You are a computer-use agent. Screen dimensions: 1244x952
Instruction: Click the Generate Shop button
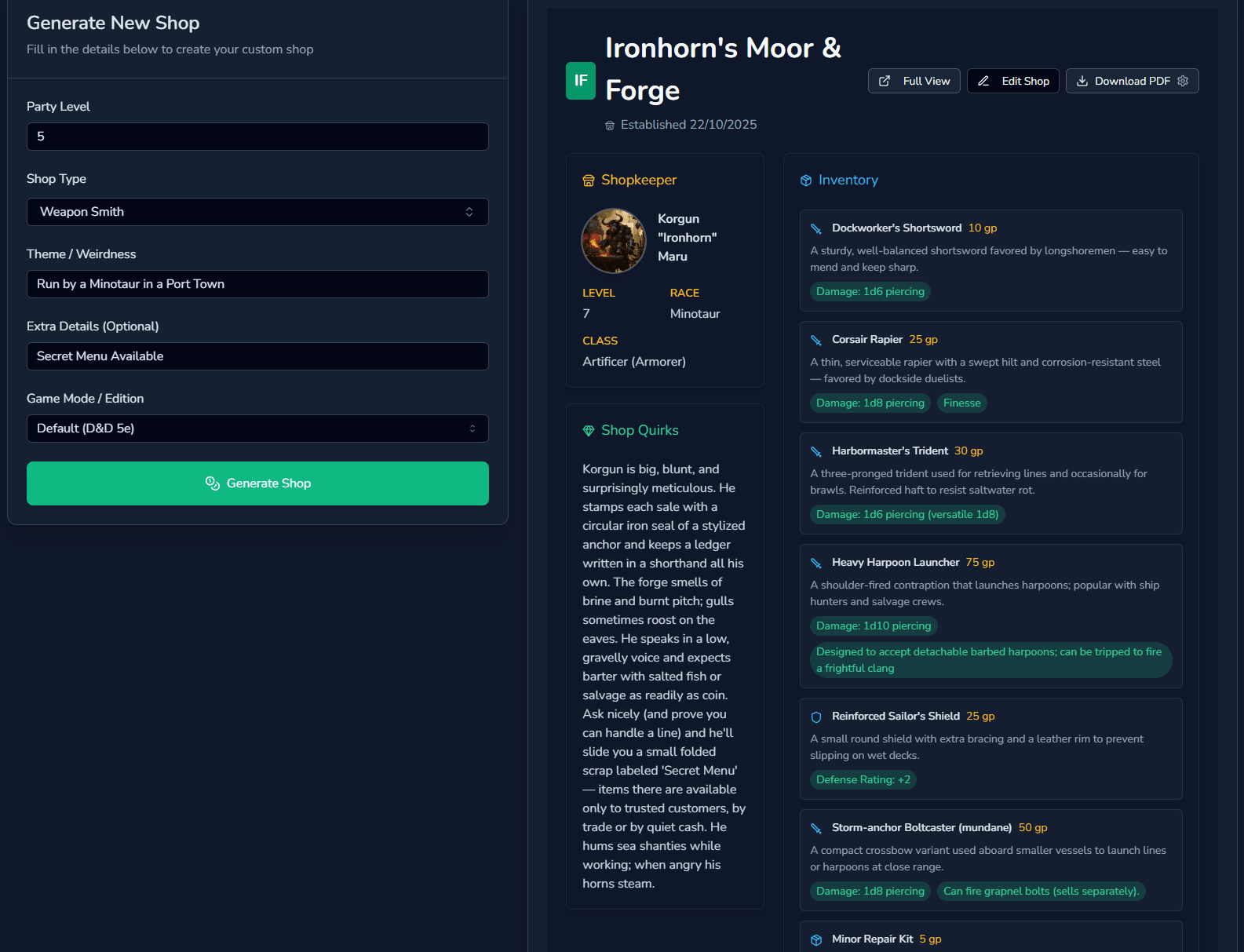(257, 483)
